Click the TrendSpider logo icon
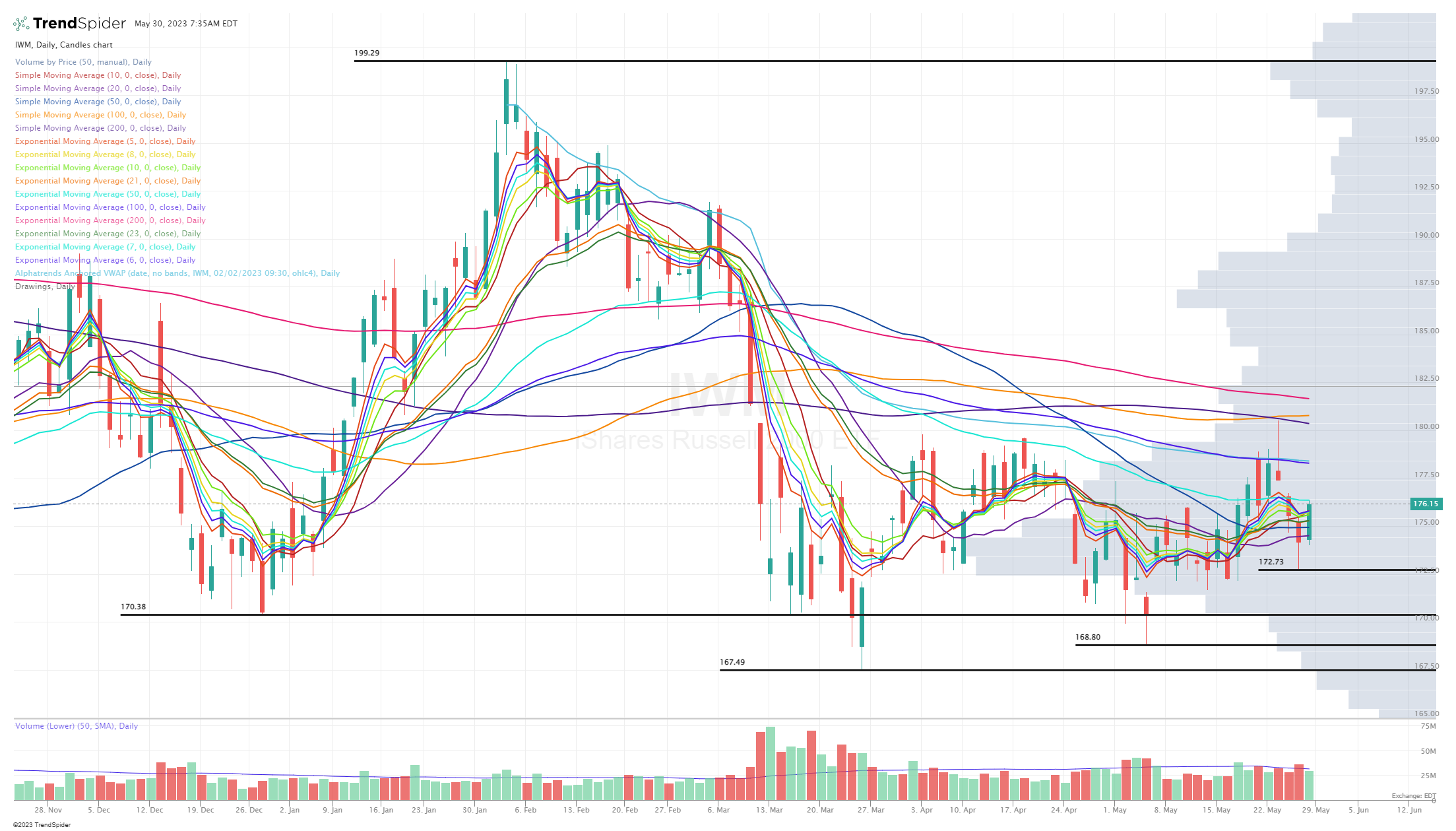The width and height of the screenshot is (1456, 831). click(x=20, y=23)
